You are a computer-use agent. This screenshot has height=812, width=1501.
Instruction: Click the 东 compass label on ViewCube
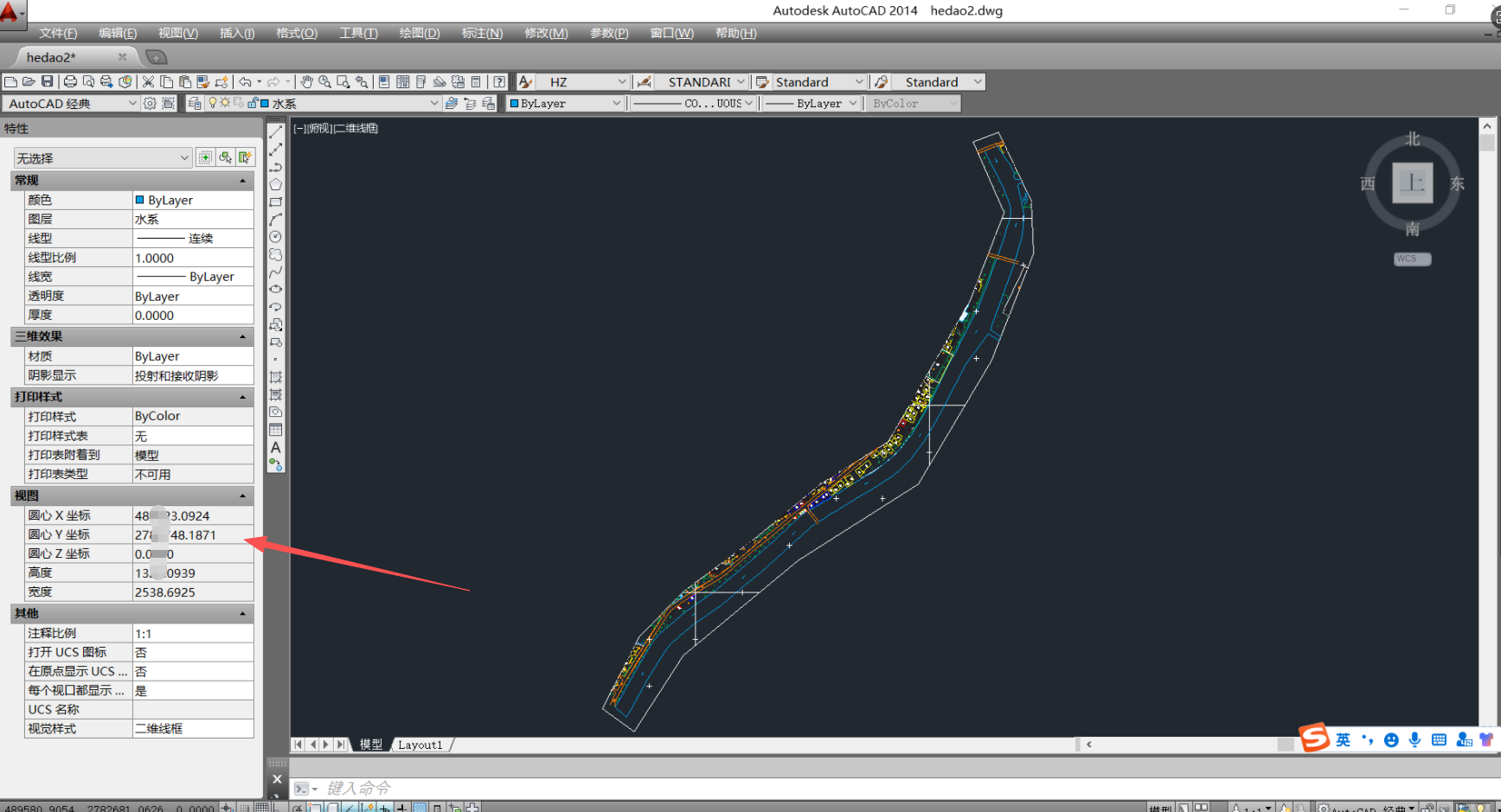point(1458,183)
